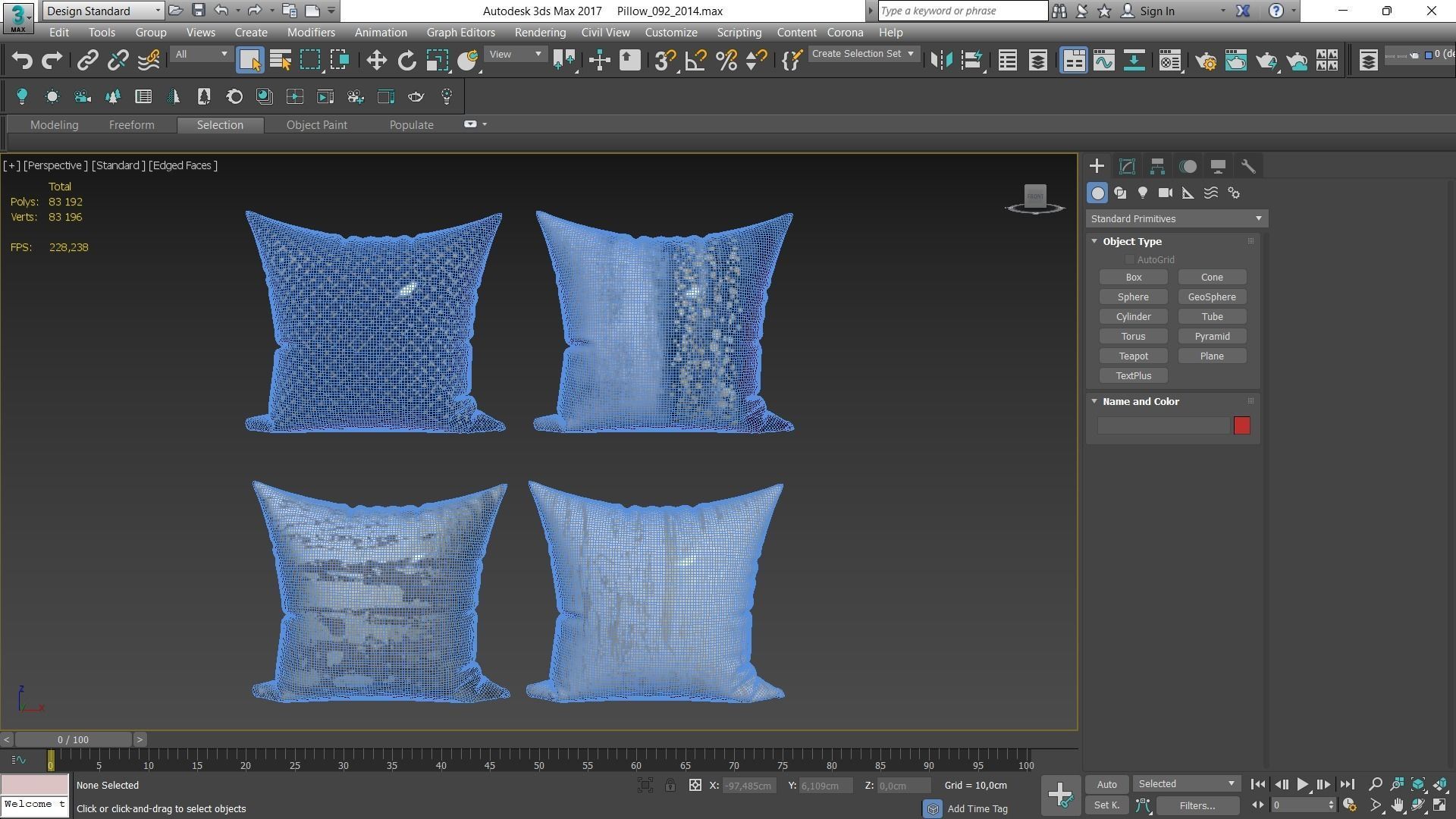
Task: Activate the Unlink Selection tool
Action: coord(118,61)
